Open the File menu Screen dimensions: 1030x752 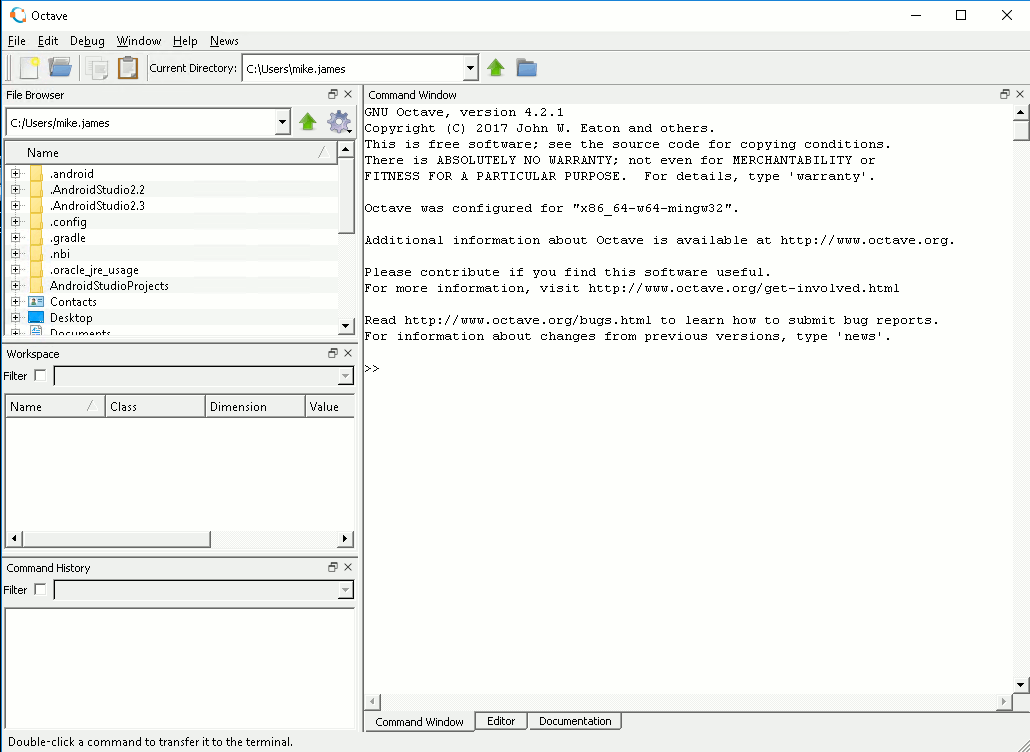tap(16, 41)
